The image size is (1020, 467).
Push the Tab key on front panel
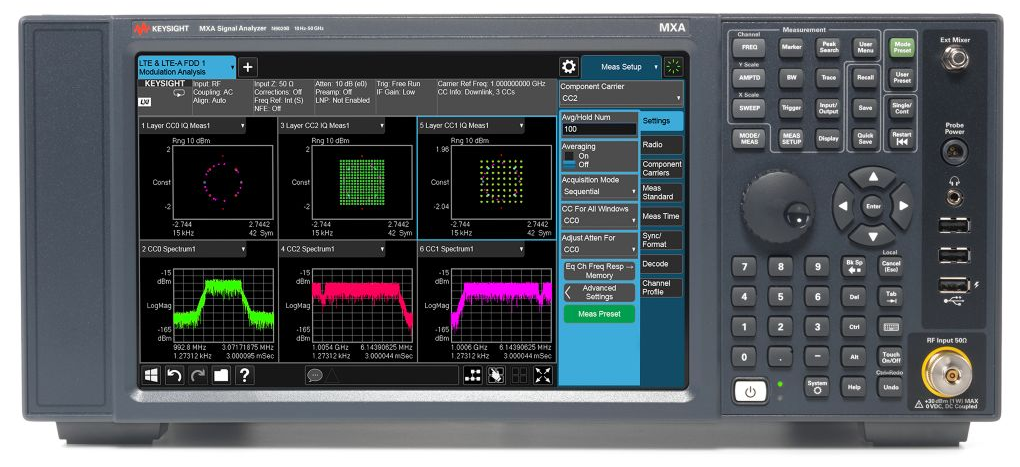(890, 297)
